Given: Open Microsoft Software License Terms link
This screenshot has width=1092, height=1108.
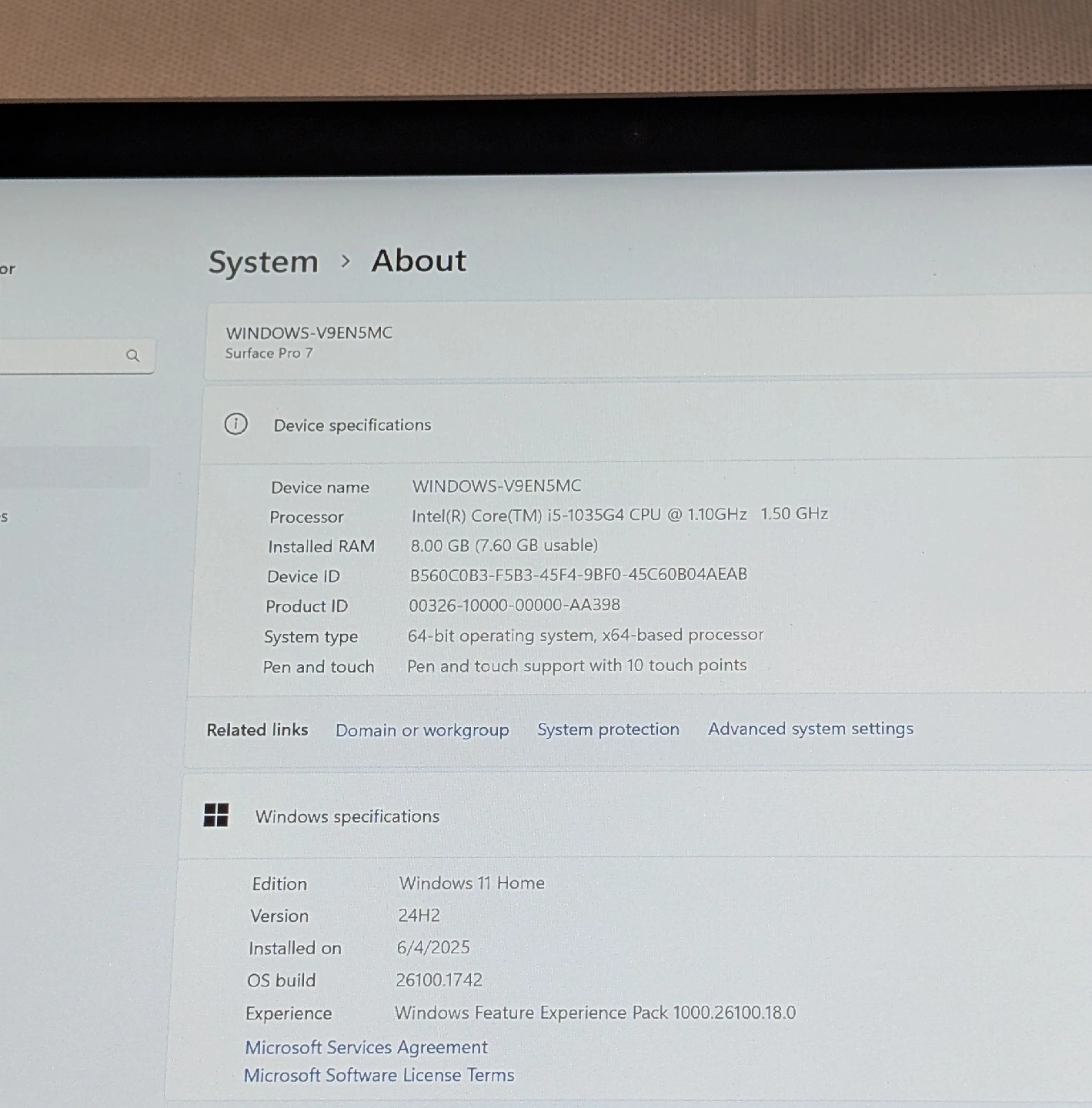Looking at the screenshot, I should coord(379,1075).
